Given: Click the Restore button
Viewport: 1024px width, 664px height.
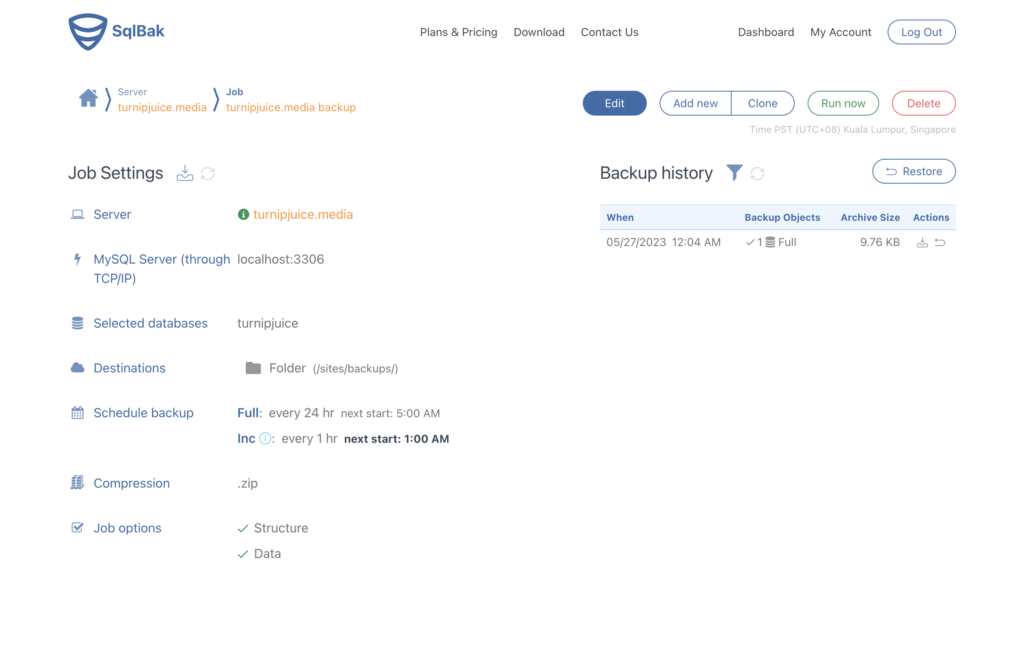Looking at the screenshot, I should tap(913, 171).
